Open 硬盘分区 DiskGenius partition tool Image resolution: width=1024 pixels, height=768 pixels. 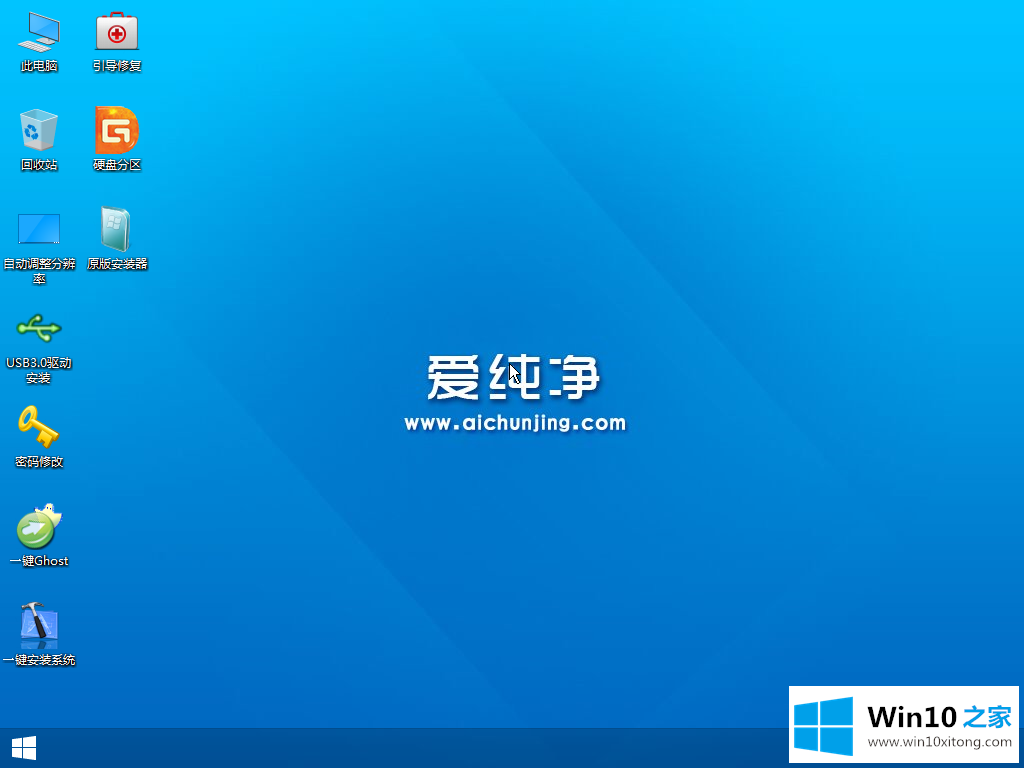pyautogui.click(x=117, y=130)
